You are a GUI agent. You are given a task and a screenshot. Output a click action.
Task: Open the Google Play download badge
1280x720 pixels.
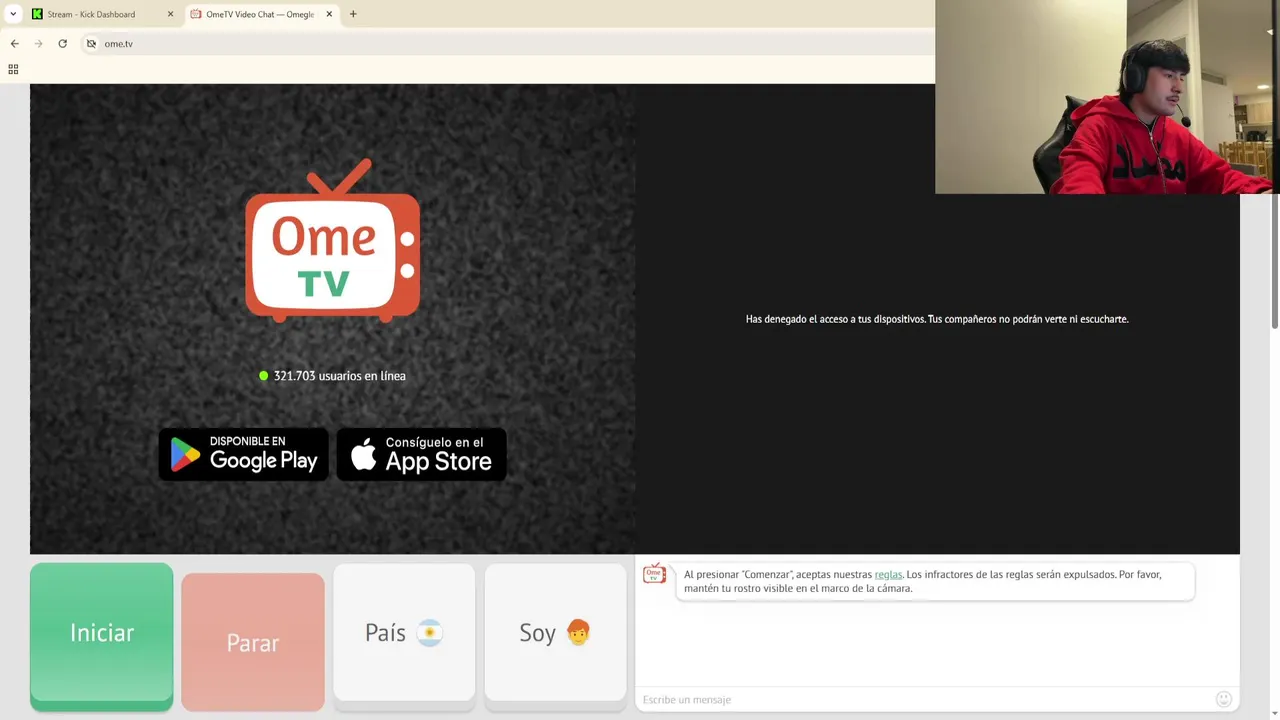click(243, 454)
